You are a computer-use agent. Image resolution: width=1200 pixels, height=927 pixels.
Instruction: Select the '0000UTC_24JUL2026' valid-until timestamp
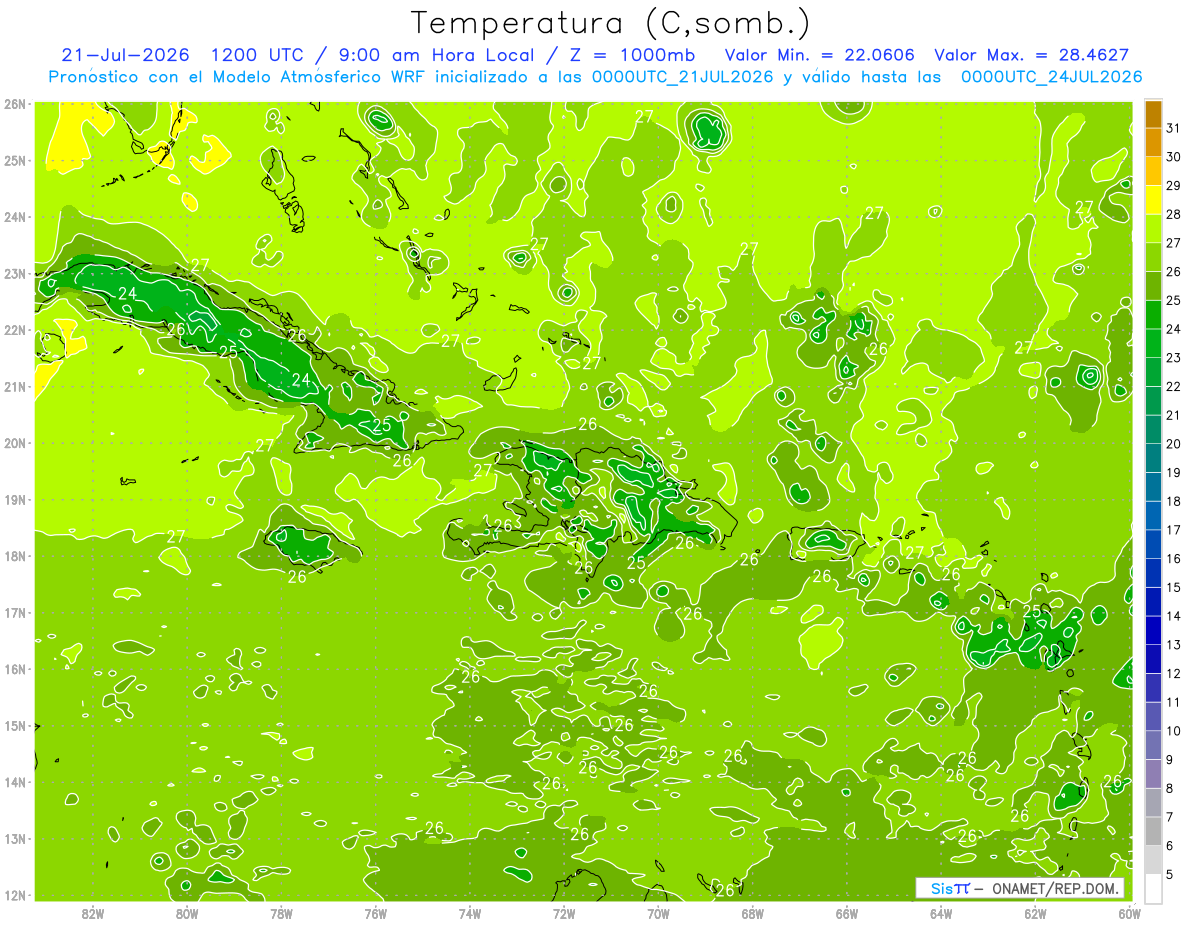[x=1051, y=76]
